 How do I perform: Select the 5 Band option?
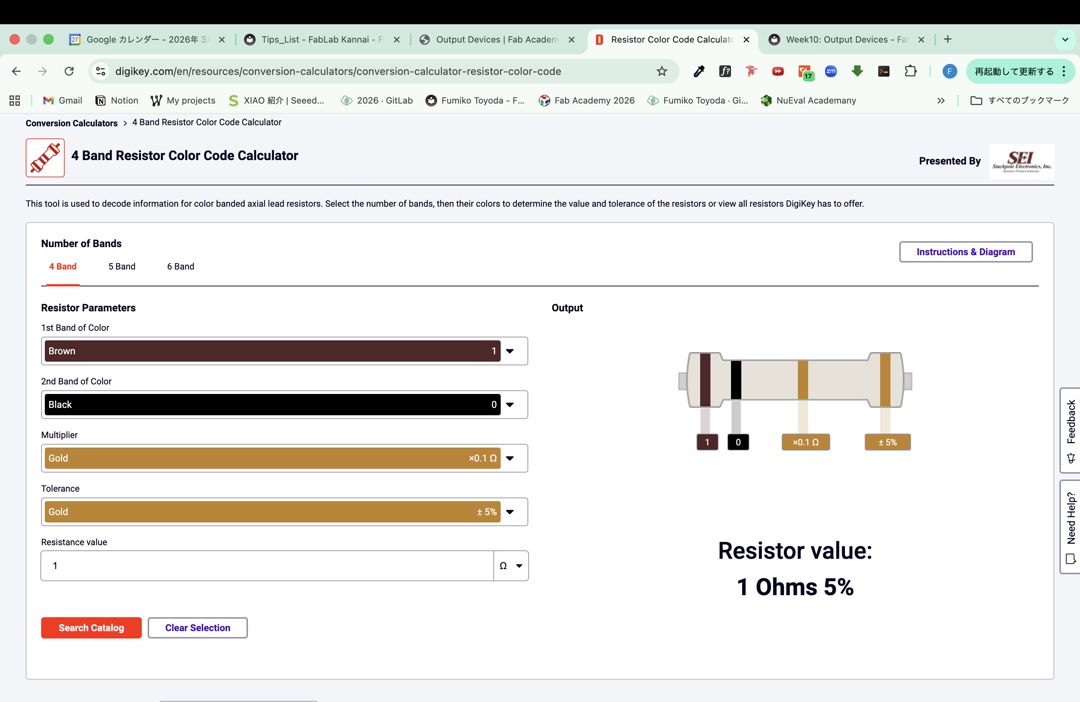[x=121, y=266]
